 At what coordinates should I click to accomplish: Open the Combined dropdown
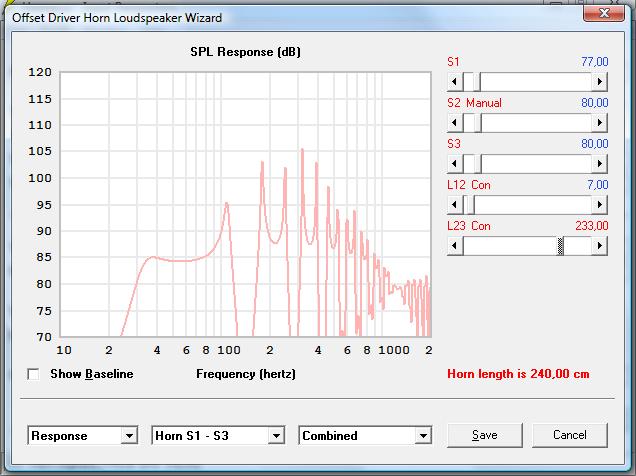point(423,436)
